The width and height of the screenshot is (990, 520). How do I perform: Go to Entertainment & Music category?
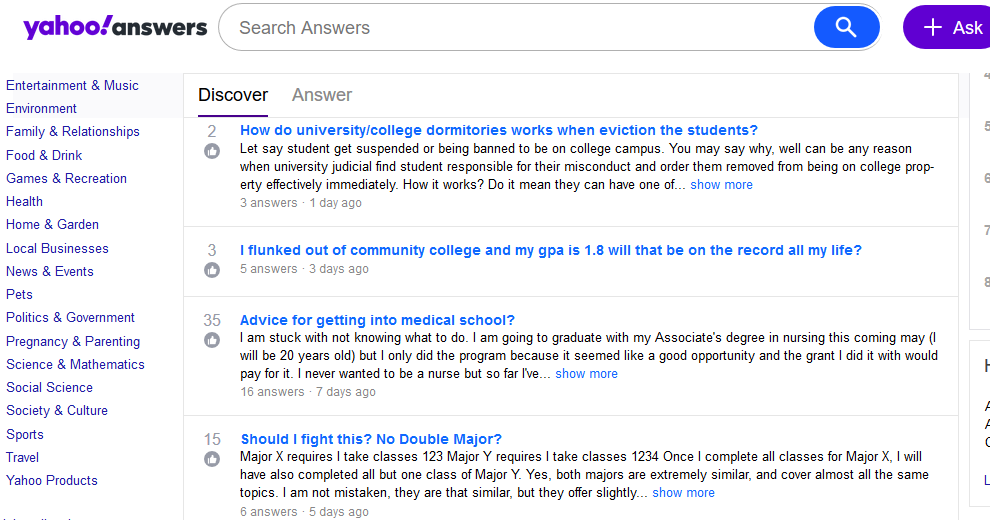pos(72,85)
